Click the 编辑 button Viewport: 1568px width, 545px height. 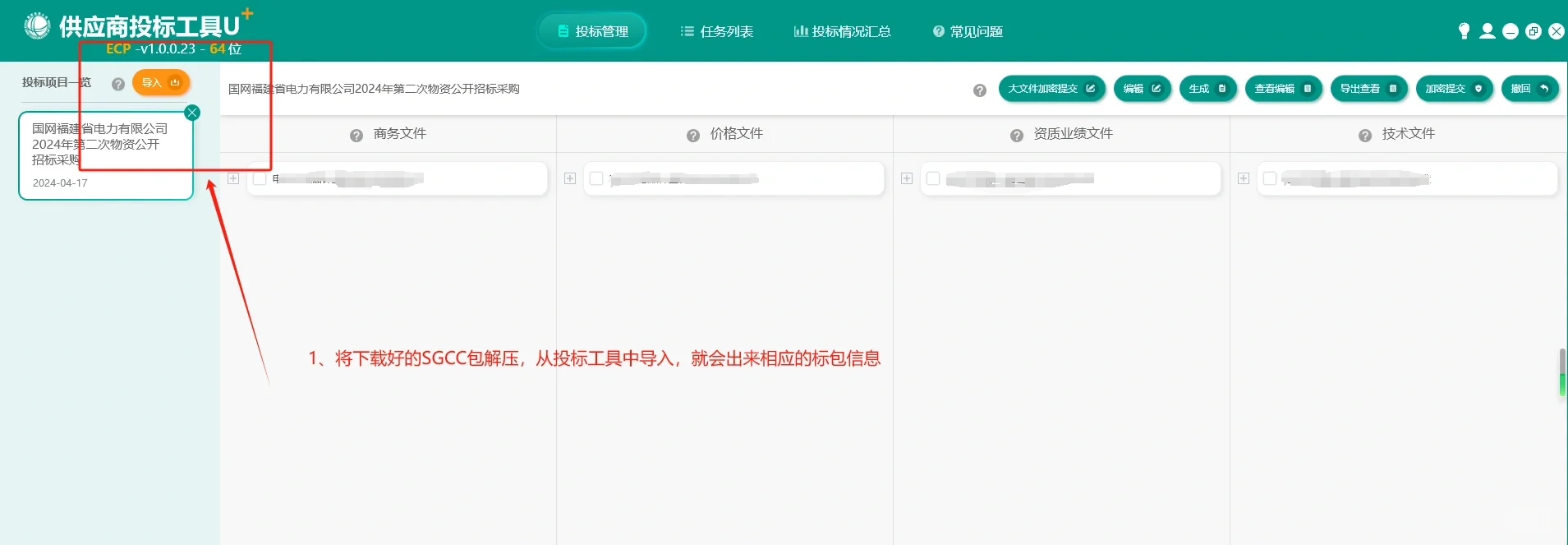(1143, 89)
